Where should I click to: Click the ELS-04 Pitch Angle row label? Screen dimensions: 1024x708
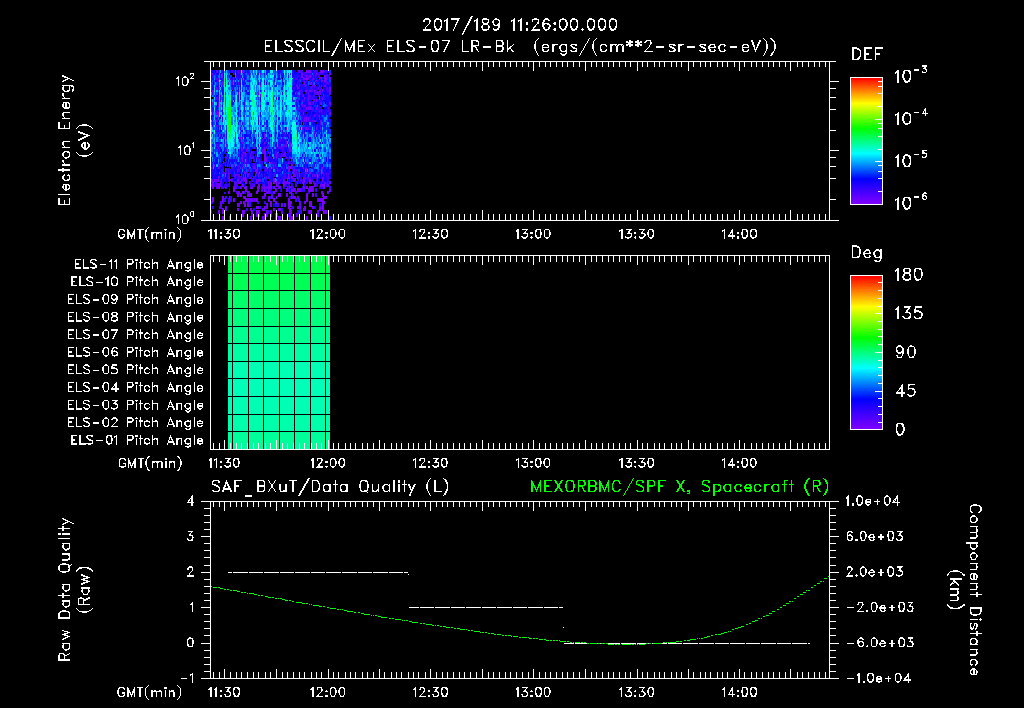(136, 387)
